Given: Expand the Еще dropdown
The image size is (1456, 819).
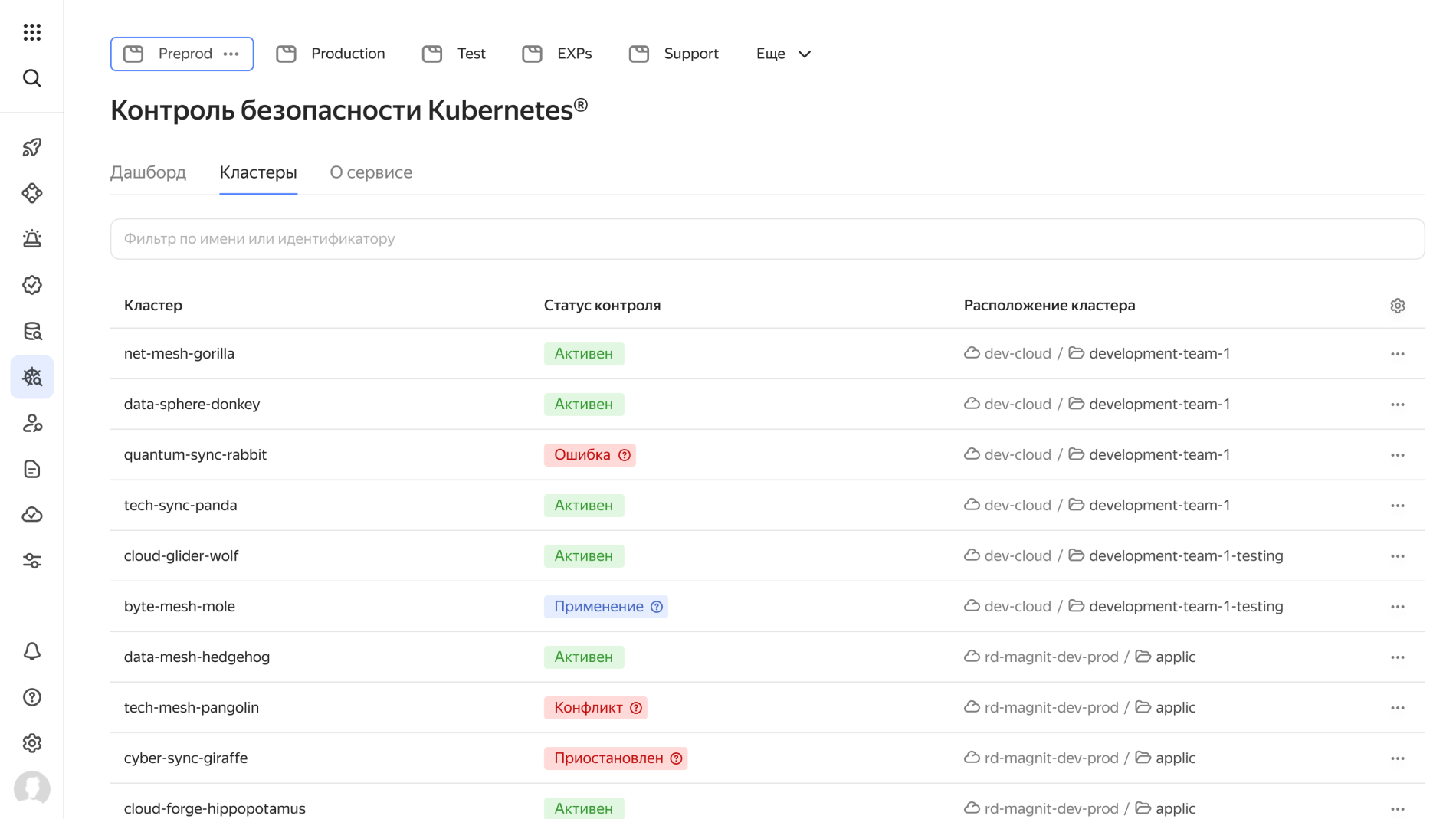Looking at the screenshot, I should pyautogui.click(x=783, y=54).
